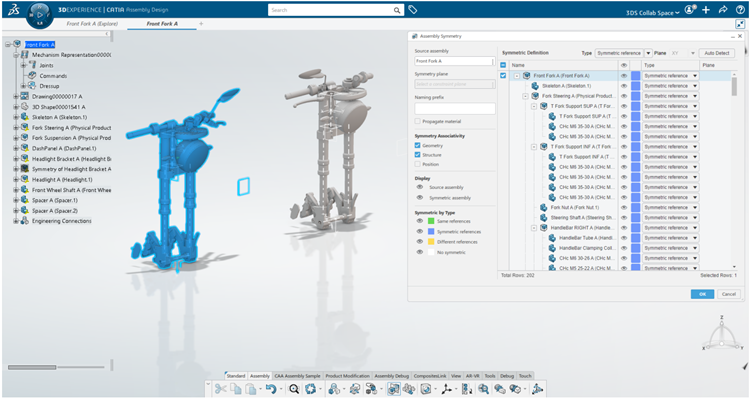Click the Cut scissors icon in bottom toolbar
Image resolution: width=752 pixels, height=400 pixels.
220,388
